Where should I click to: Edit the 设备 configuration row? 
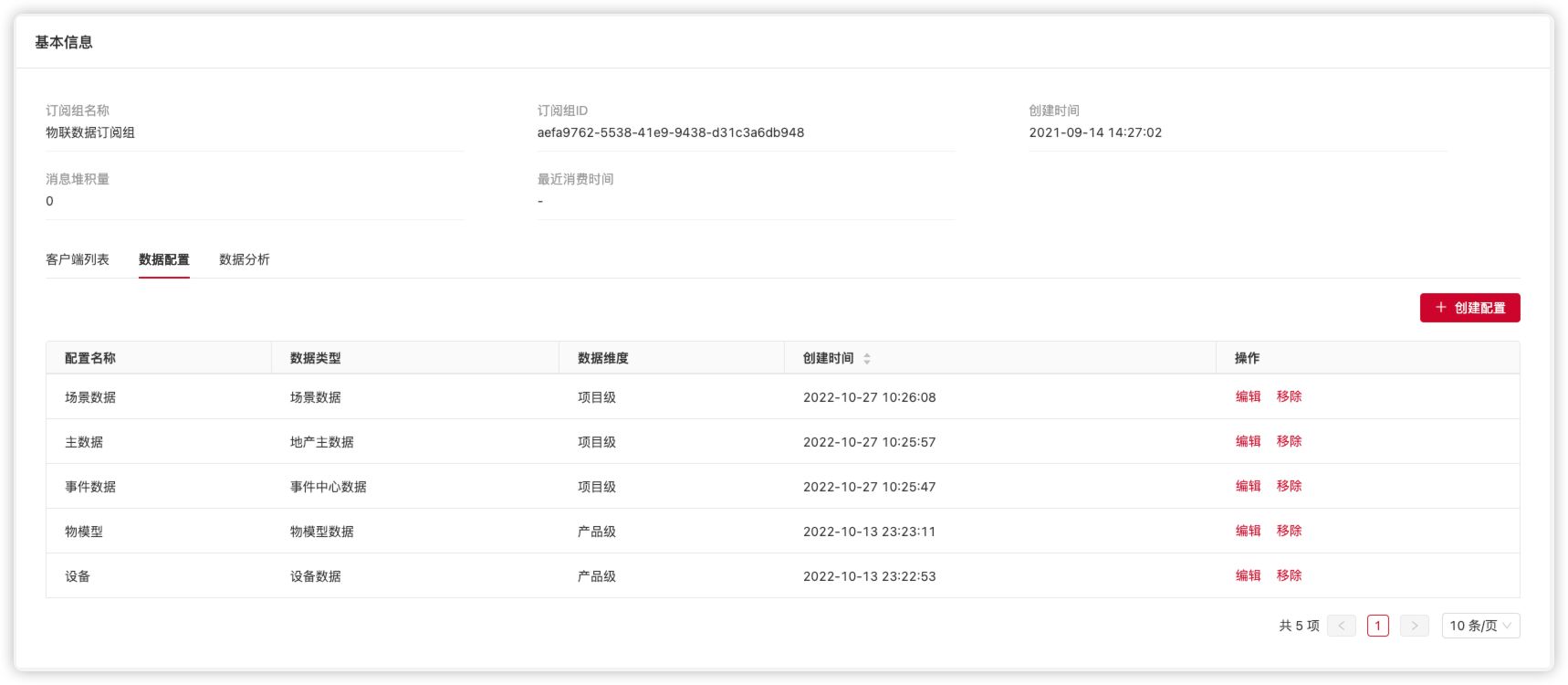click(x=1248, y=575)
